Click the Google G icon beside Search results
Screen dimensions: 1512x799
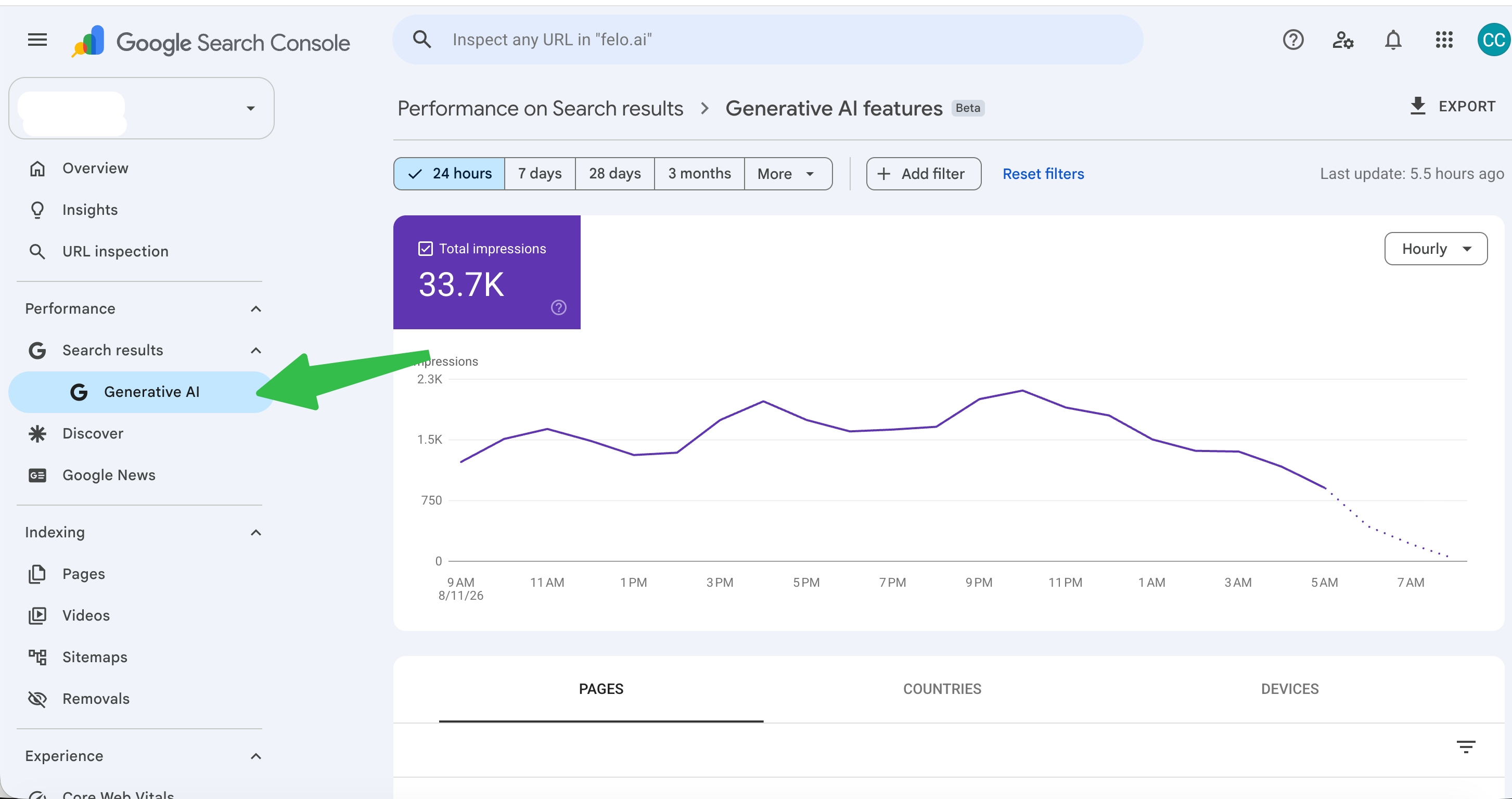37,350
